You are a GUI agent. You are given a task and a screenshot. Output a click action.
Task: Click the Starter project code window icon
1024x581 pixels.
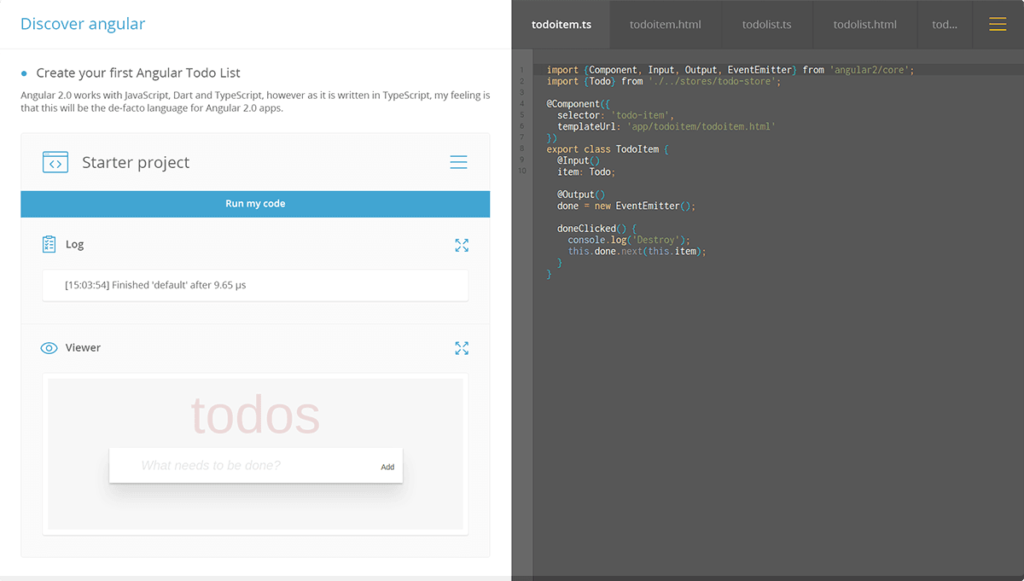tap(55, 162)
